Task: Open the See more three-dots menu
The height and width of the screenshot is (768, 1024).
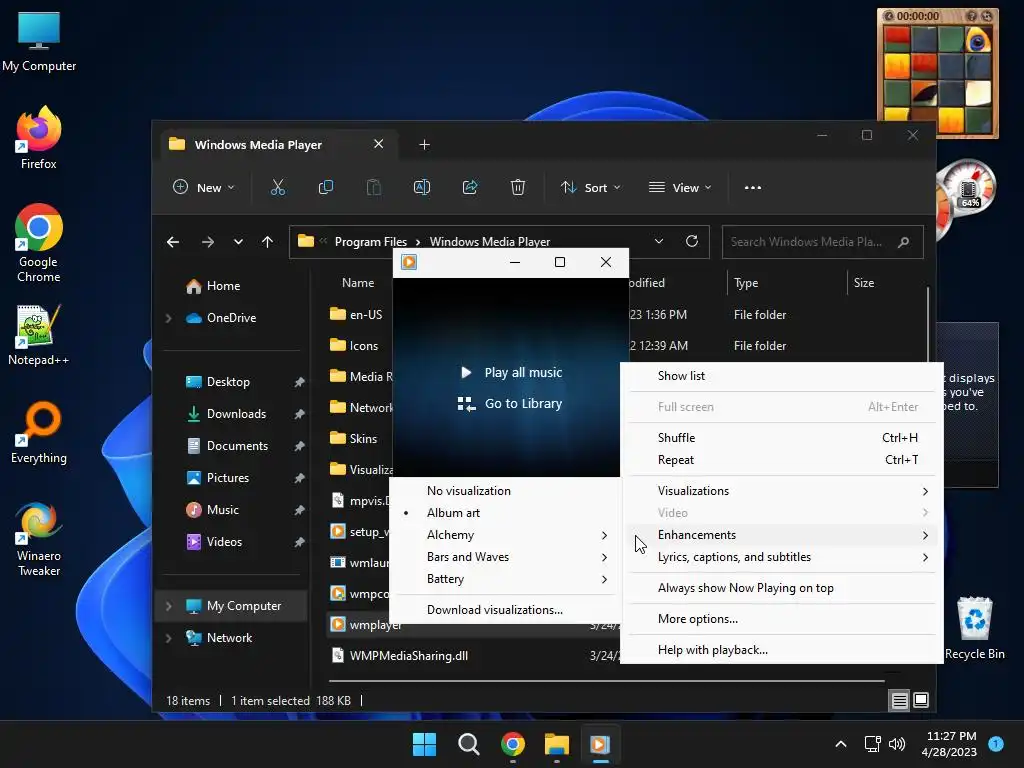Action: pos(753,187)
